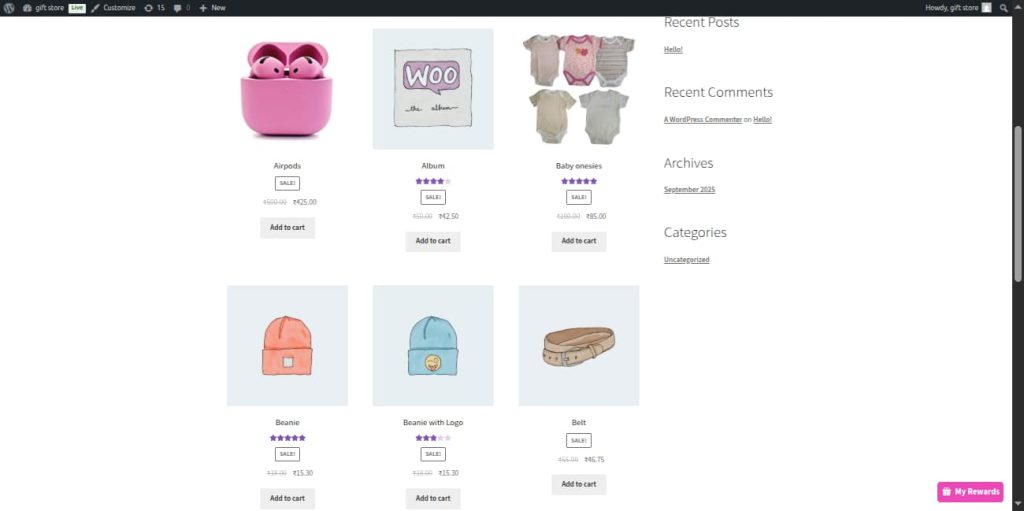Screen dimensions: 1024x511
Task: Click the user avatar in admin bar
Action: point(986,8)
